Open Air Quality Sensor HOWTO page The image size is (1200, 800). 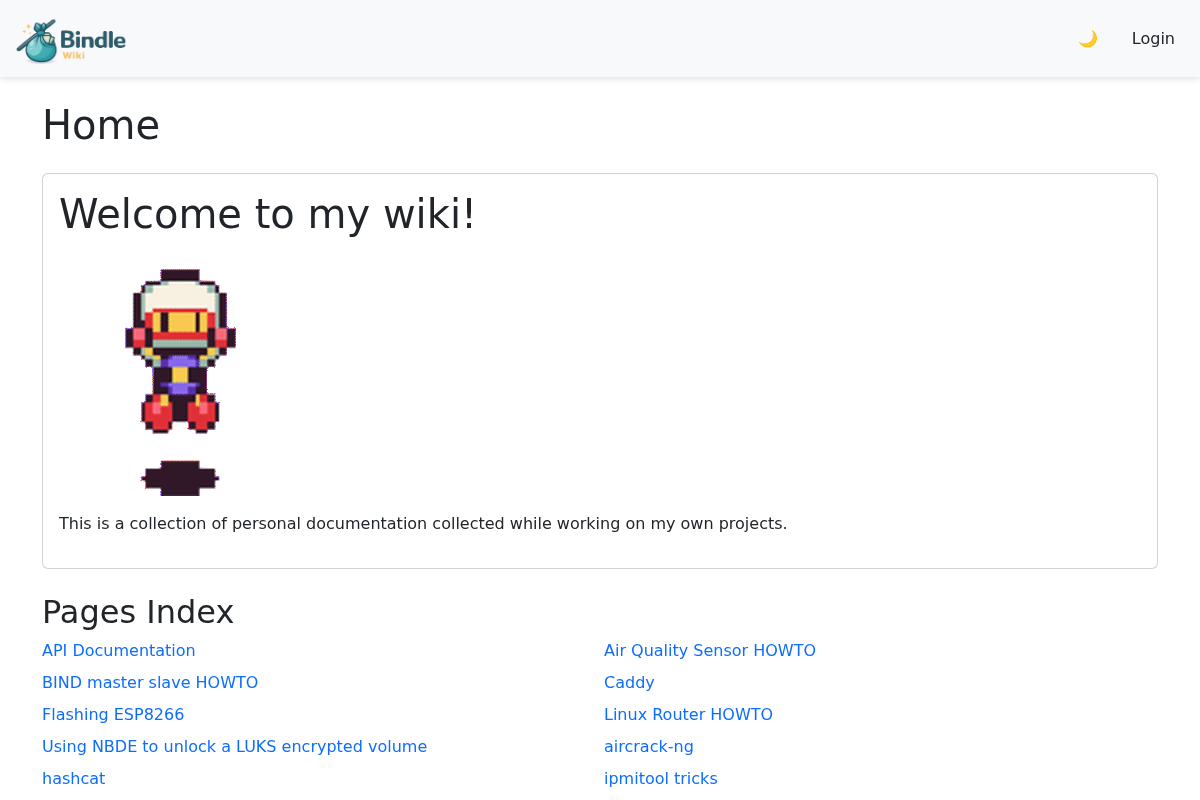click(x=710, y=651)
